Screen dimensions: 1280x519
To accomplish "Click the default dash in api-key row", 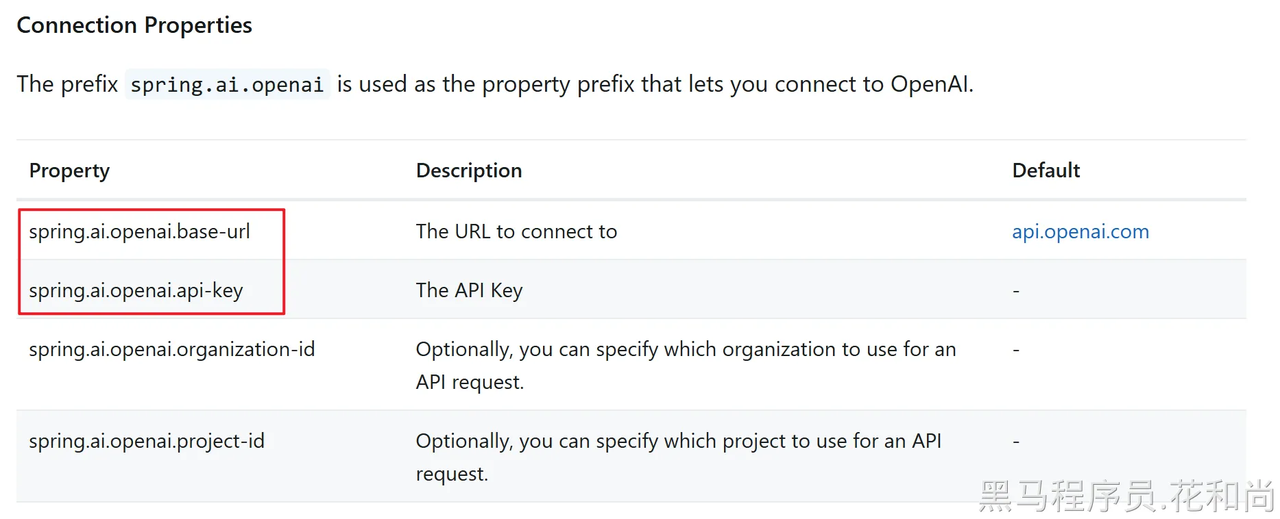I will point(1016,290).
